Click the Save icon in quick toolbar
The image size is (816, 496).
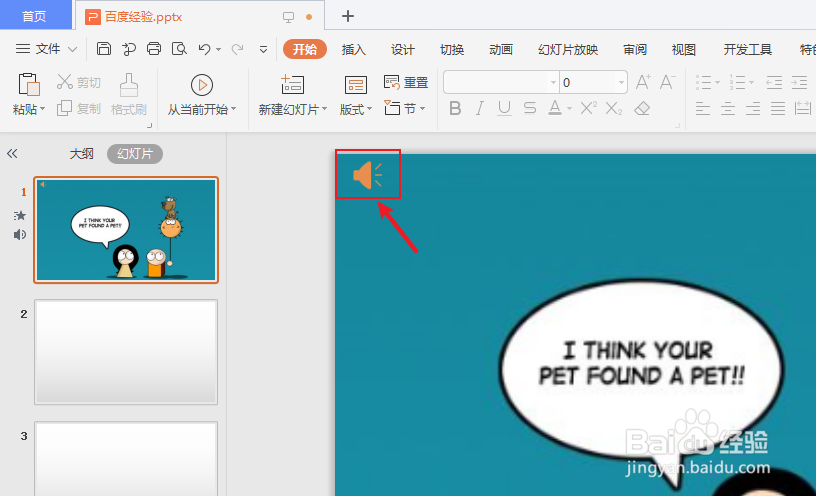point(104,49)
